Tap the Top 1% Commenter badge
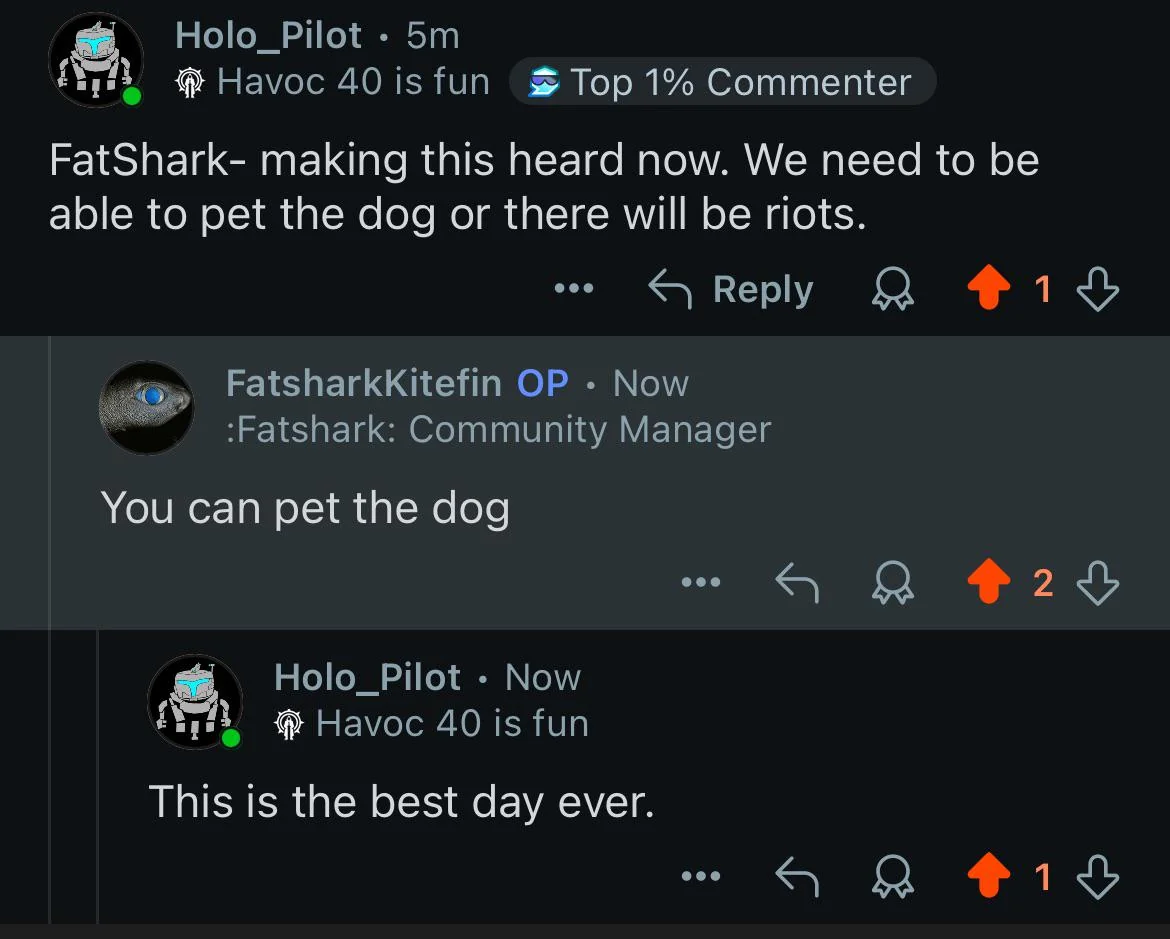Viewport: 1170px width, 939px height. (x=722, y=82)
